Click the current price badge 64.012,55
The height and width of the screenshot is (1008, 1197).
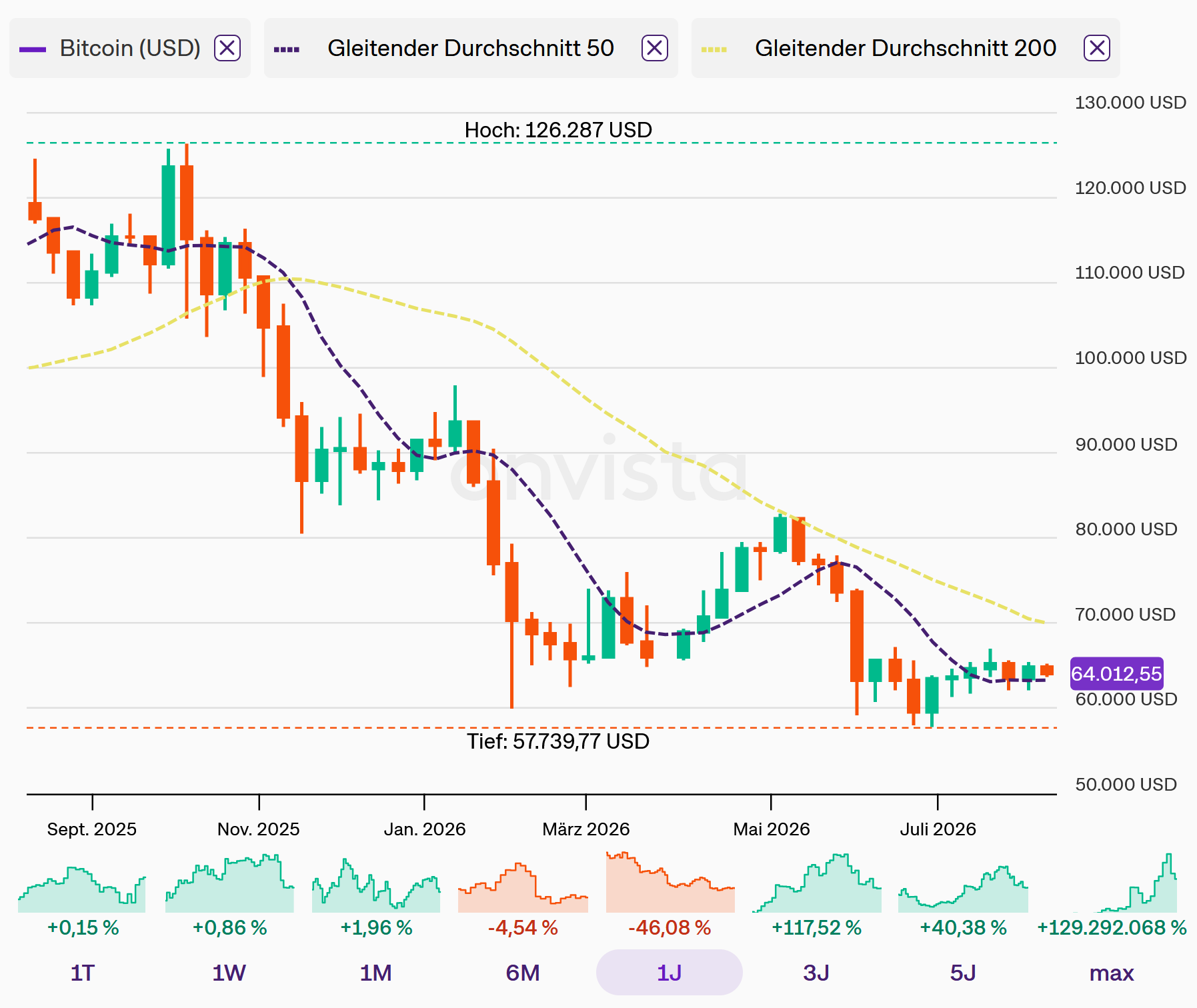(1117, 673)
